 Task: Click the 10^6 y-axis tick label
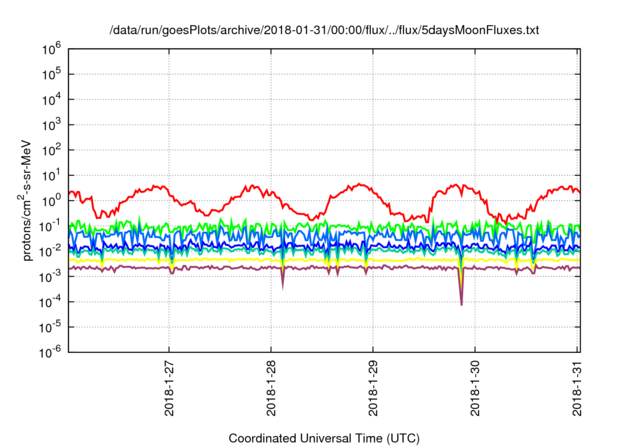tap(51, 49)
